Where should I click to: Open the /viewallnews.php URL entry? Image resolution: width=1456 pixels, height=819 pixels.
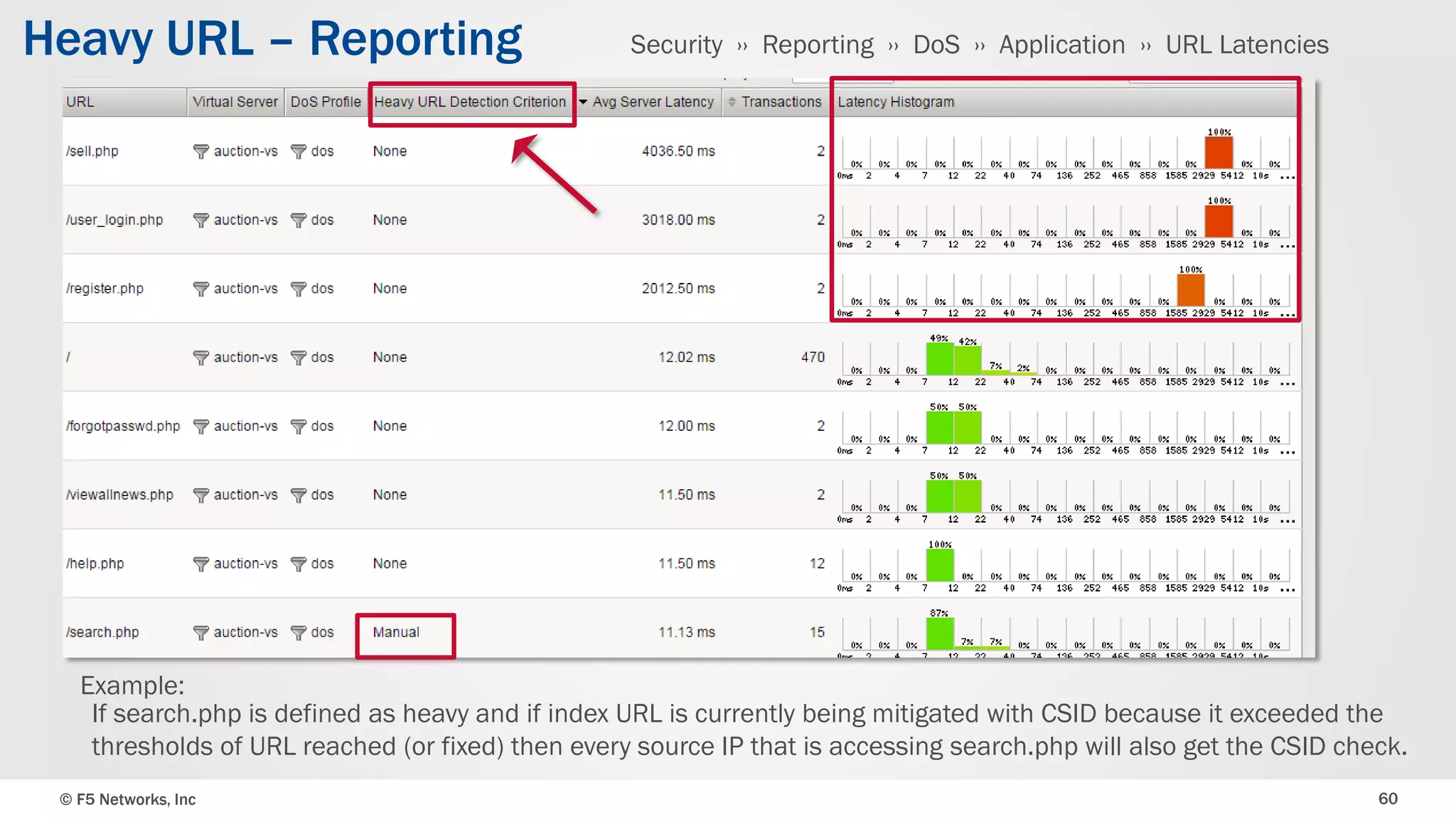[x=119, y=495]
